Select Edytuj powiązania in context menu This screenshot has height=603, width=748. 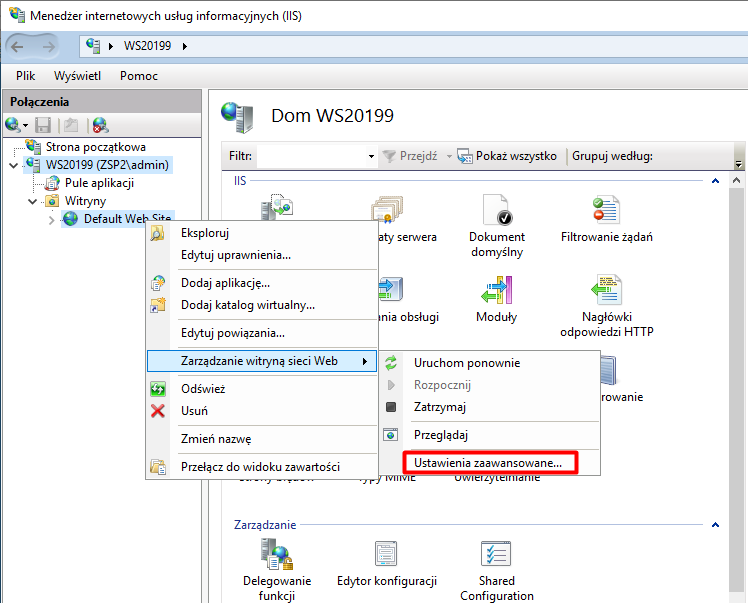click(x=232, y=333)
